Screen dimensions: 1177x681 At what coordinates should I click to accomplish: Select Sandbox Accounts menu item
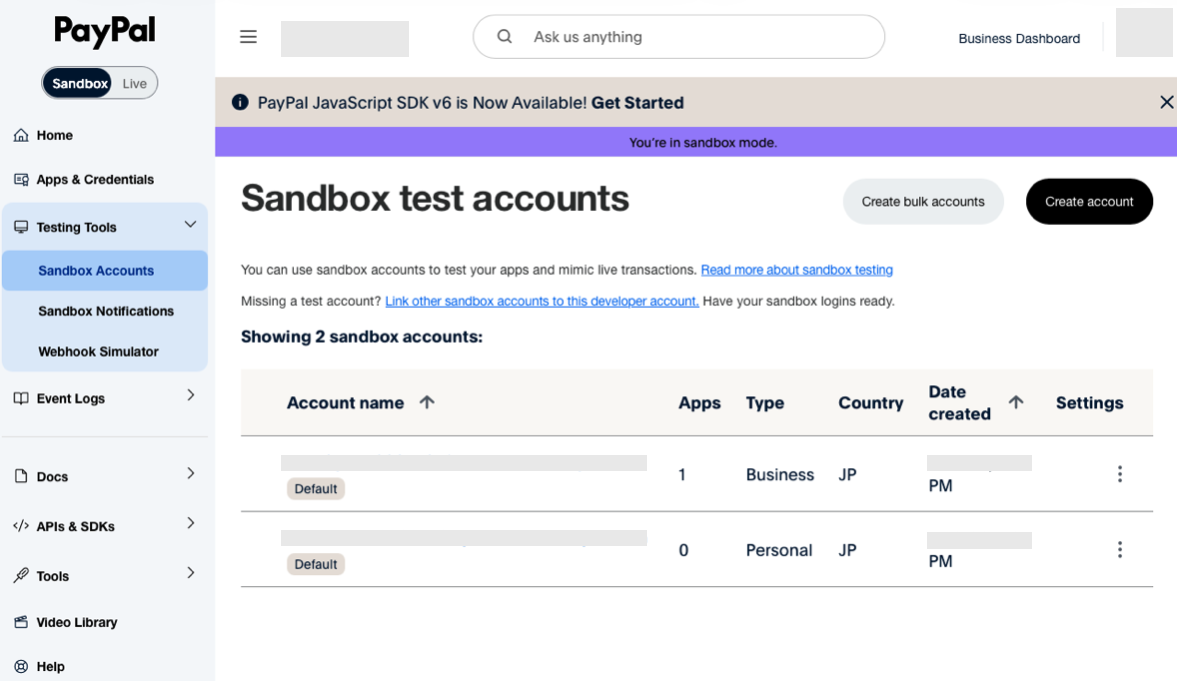tap(104, 270)
